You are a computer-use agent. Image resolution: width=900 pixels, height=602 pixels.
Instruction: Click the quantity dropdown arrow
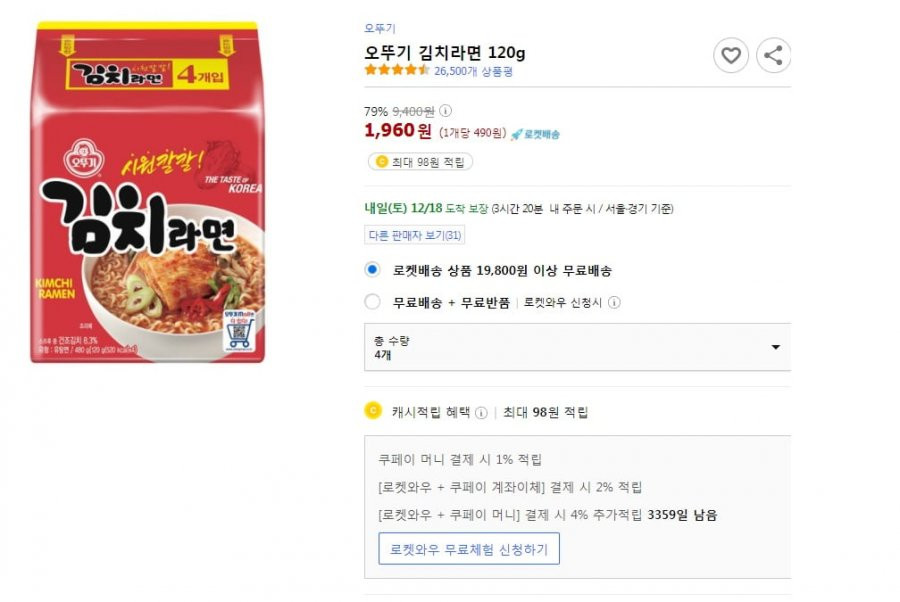tap(775, 347)
